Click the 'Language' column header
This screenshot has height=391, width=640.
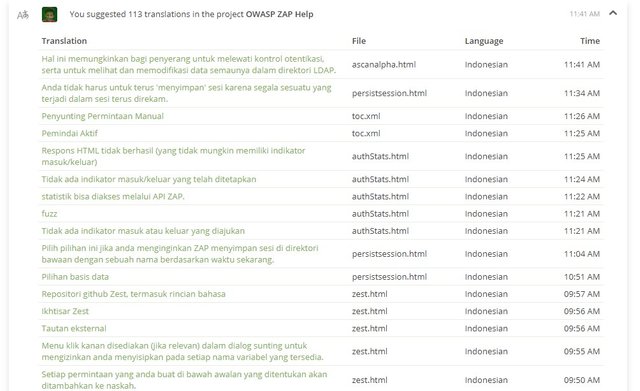click(x=484, y=41)
